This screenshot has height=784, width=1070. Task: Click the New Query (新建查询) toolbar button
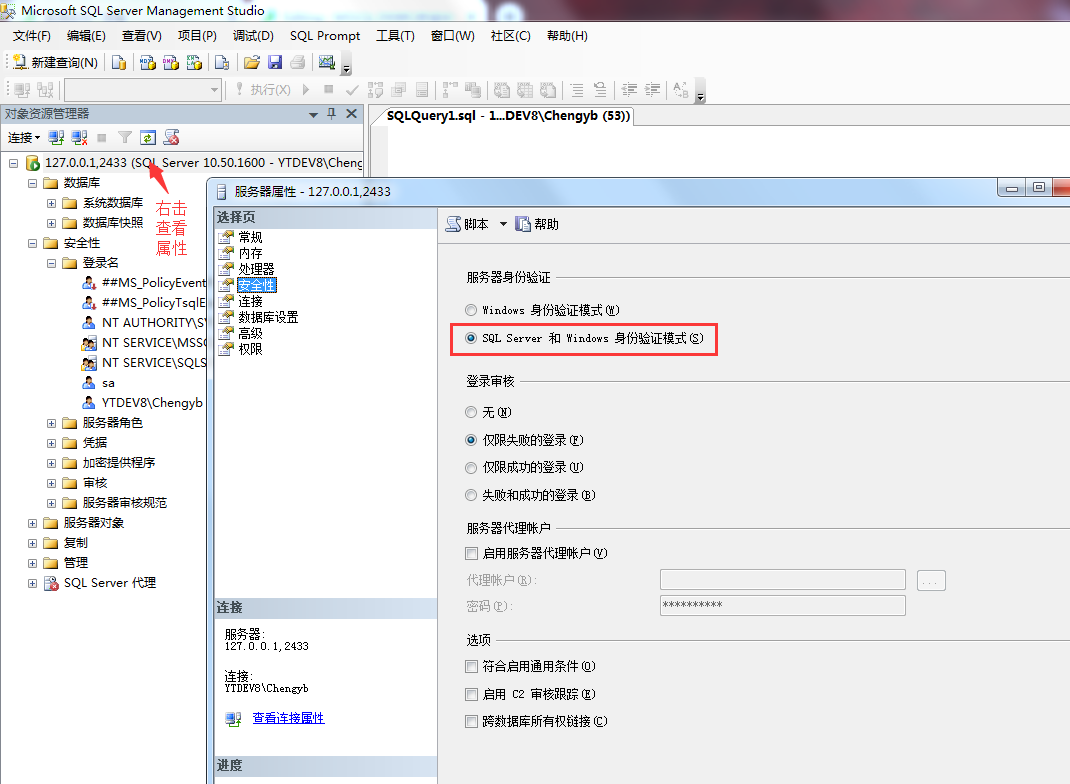pyautogui.click(x=55, y=63)
